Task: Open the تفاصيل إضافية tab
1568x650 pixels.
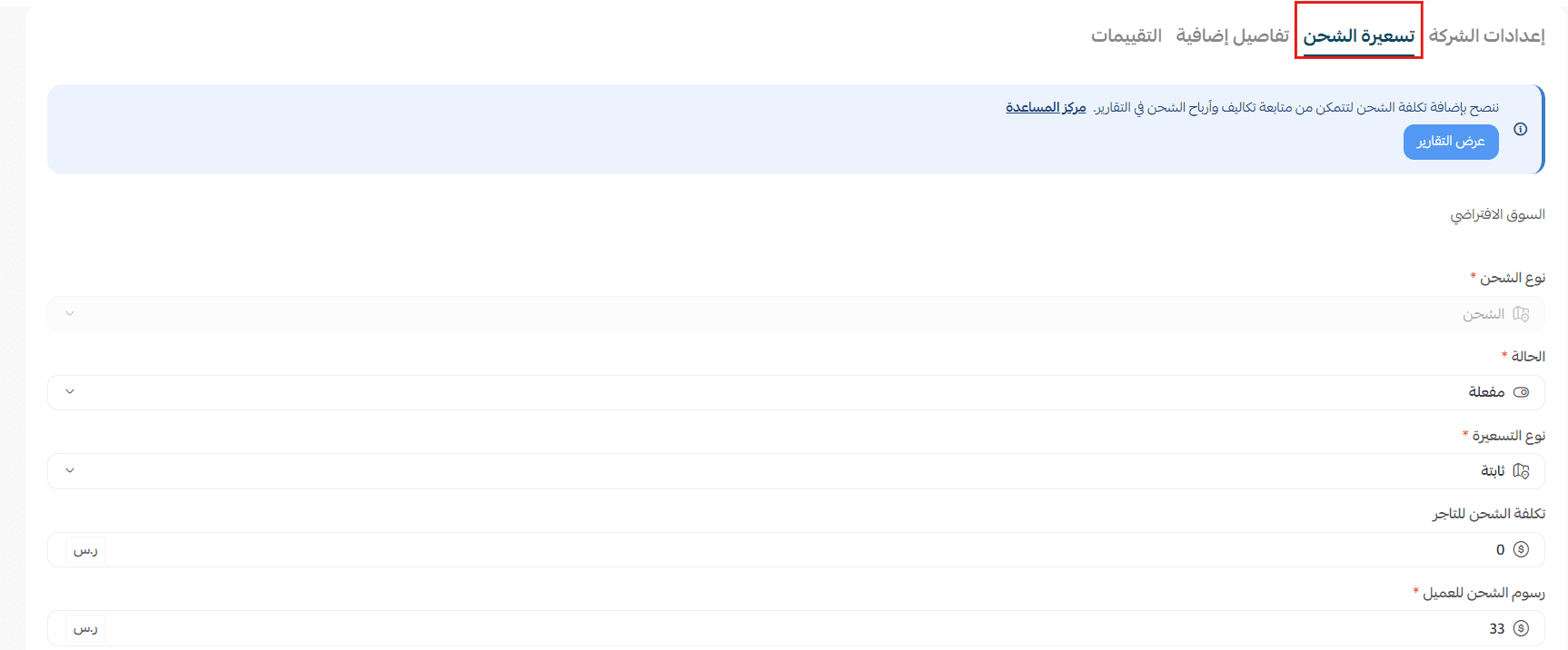Action: 1232,35
